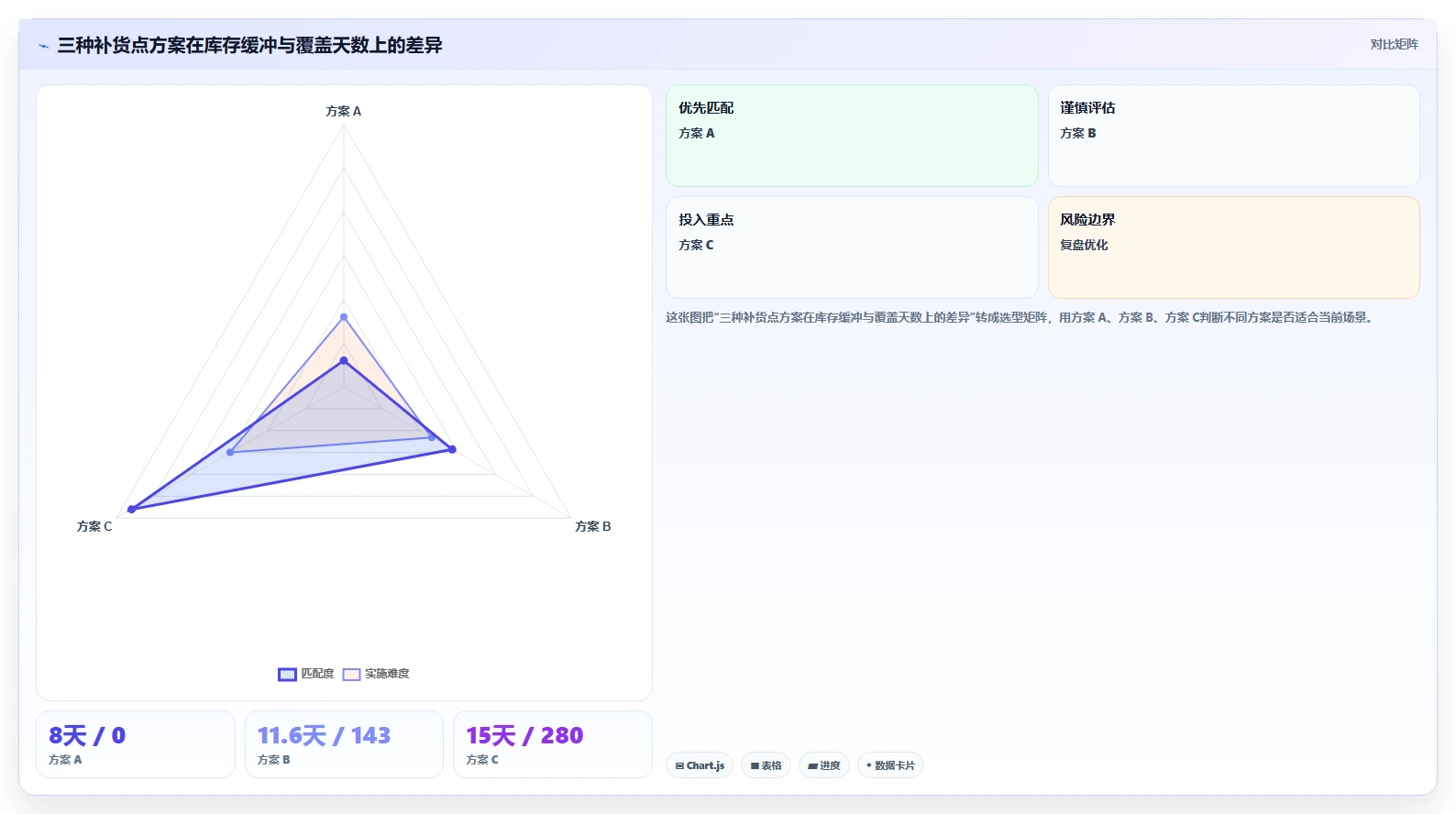
Task: Click the 方案 B radar axis label
Action: [593, 526]
